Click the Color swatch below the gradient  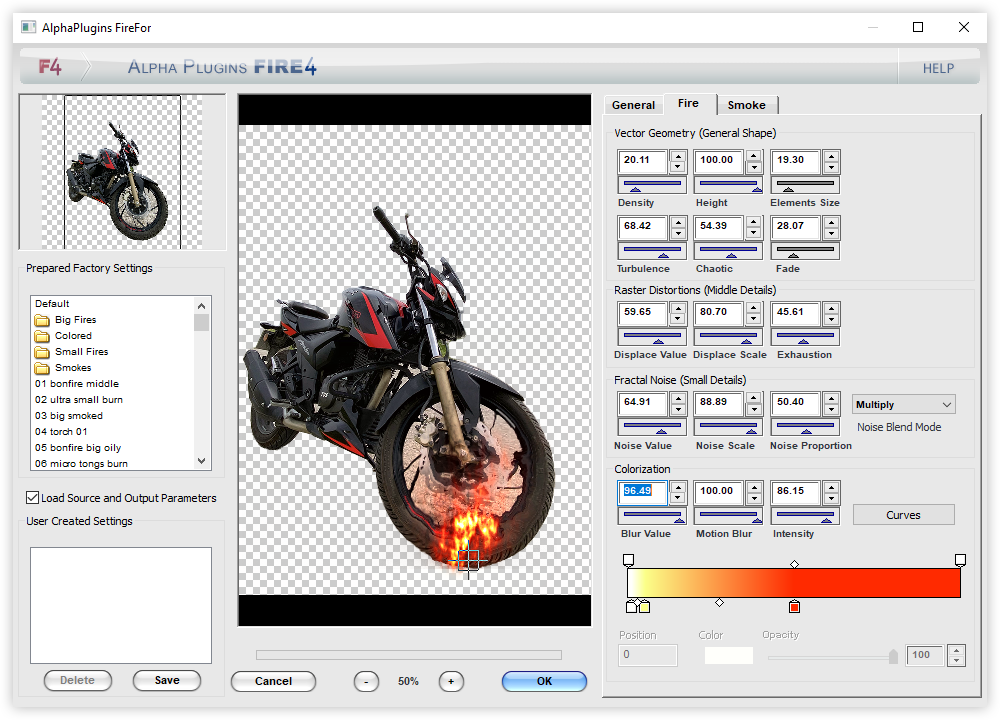728,655
